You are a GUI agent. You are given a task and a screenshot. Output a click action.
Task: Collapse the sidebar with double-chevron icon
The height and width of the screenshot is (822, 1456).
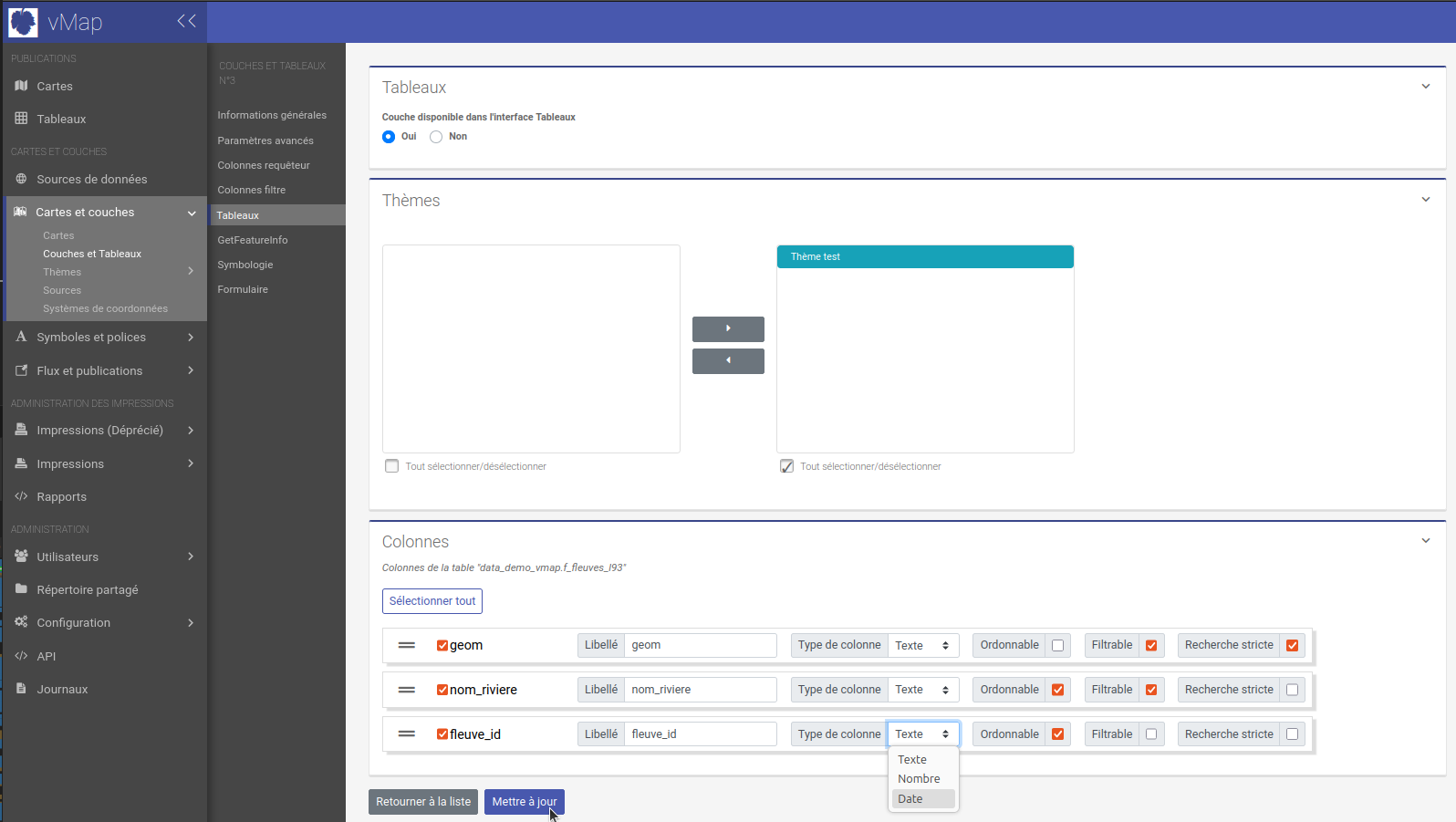186,21
